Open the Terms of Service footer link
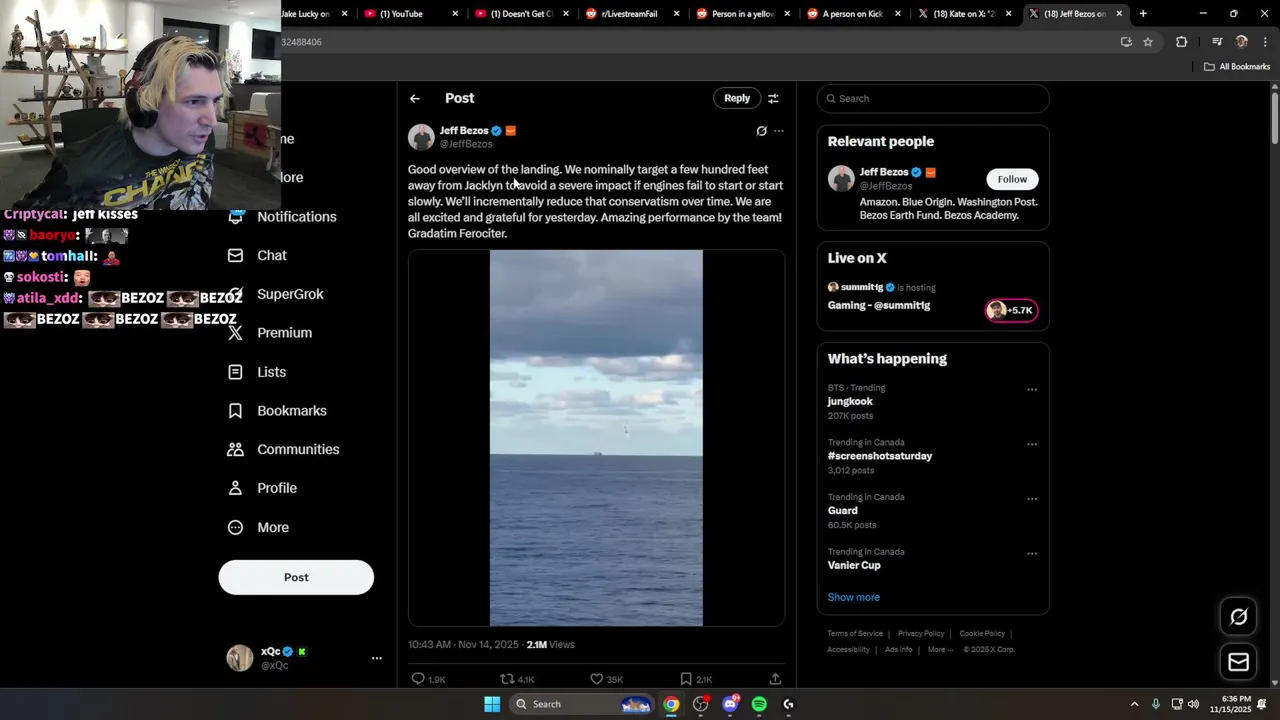This screenshot has width=1280, height=720. [855, 633]
